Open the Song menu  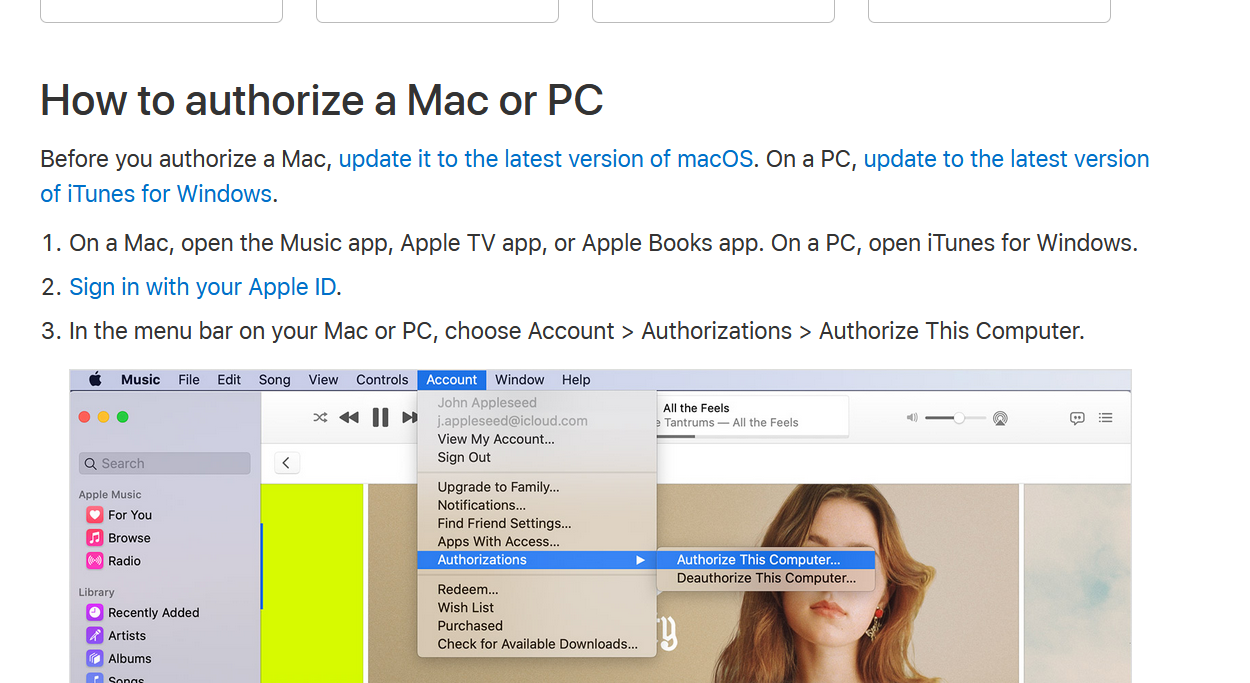275,380
